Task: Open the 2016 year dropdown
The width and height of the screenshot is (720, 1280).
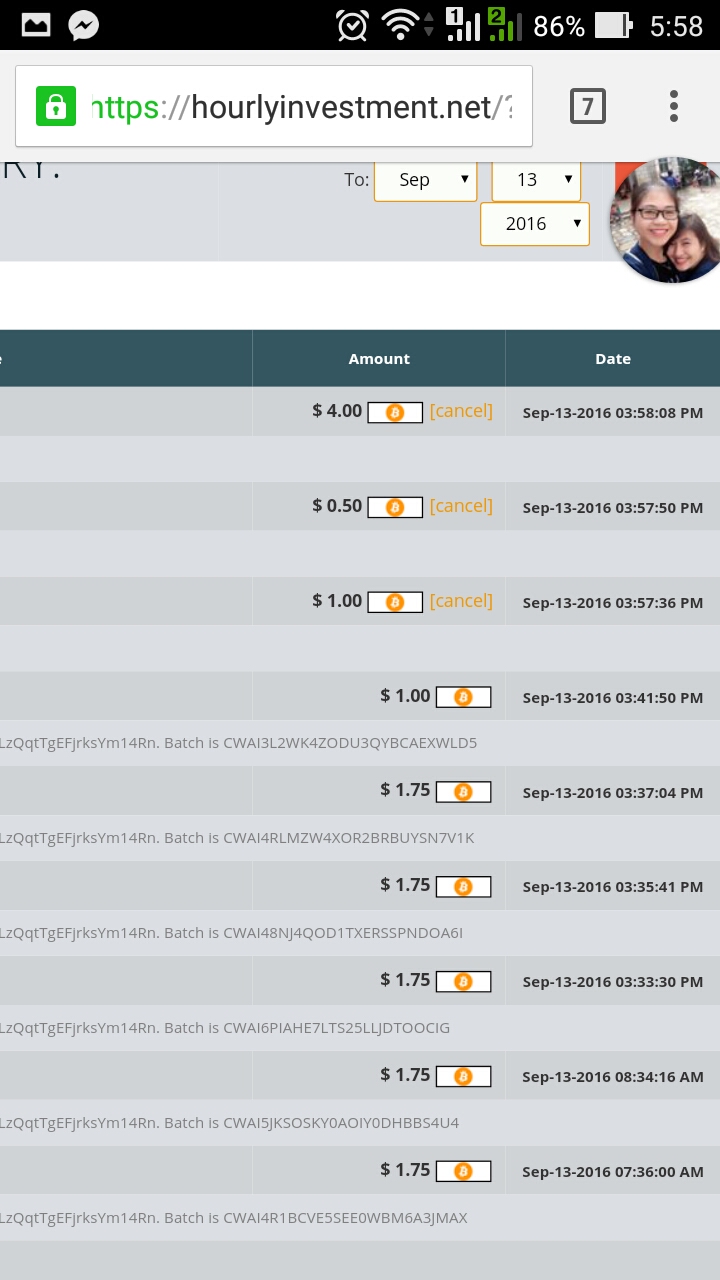Action: (x=534, y=224)
